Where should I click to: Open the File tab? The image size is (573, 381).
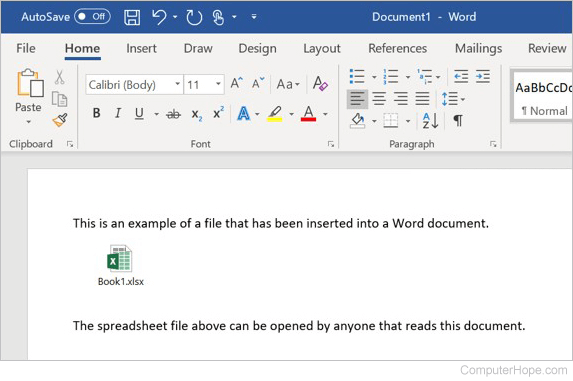coord(26,48)
